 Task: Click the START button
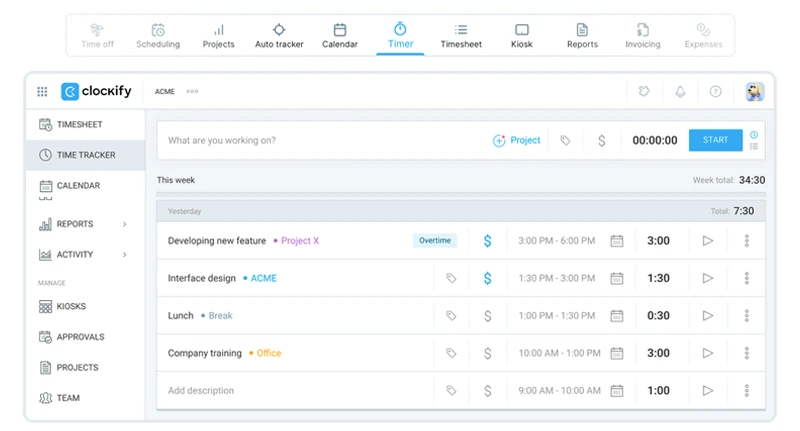coord(715,140)
